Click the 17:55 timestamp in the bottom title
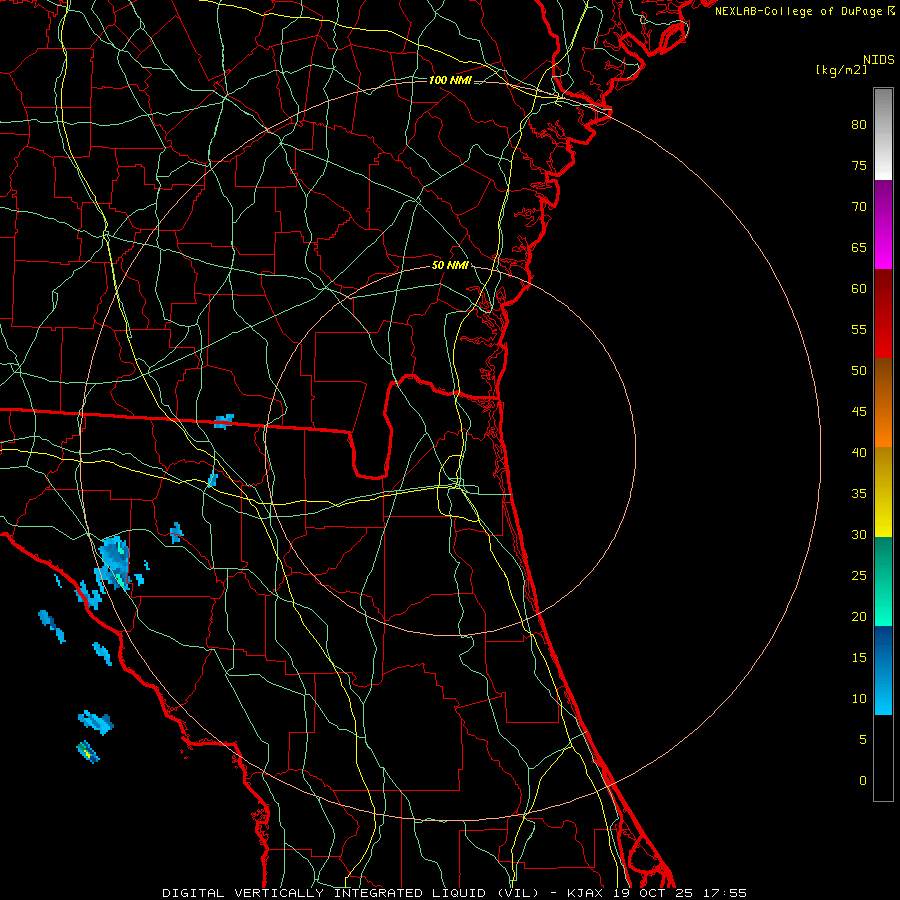The height and width of the screenshot is (900, 900). tap(725, 893)
